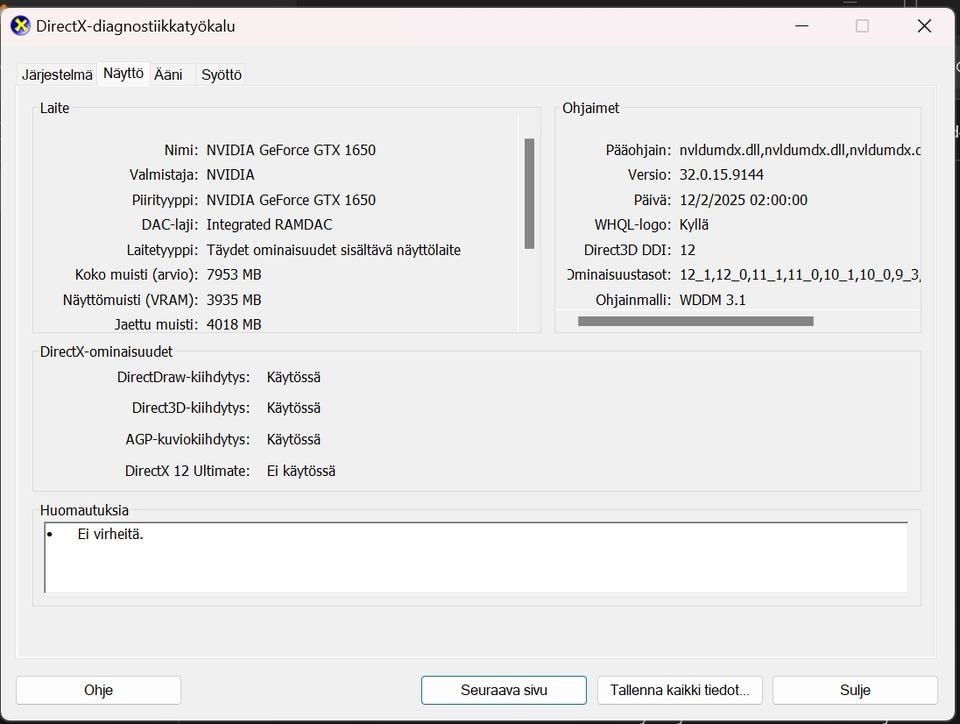
Task: Click the Valmistaja value NVIDIA
Action: pos(230,175)
